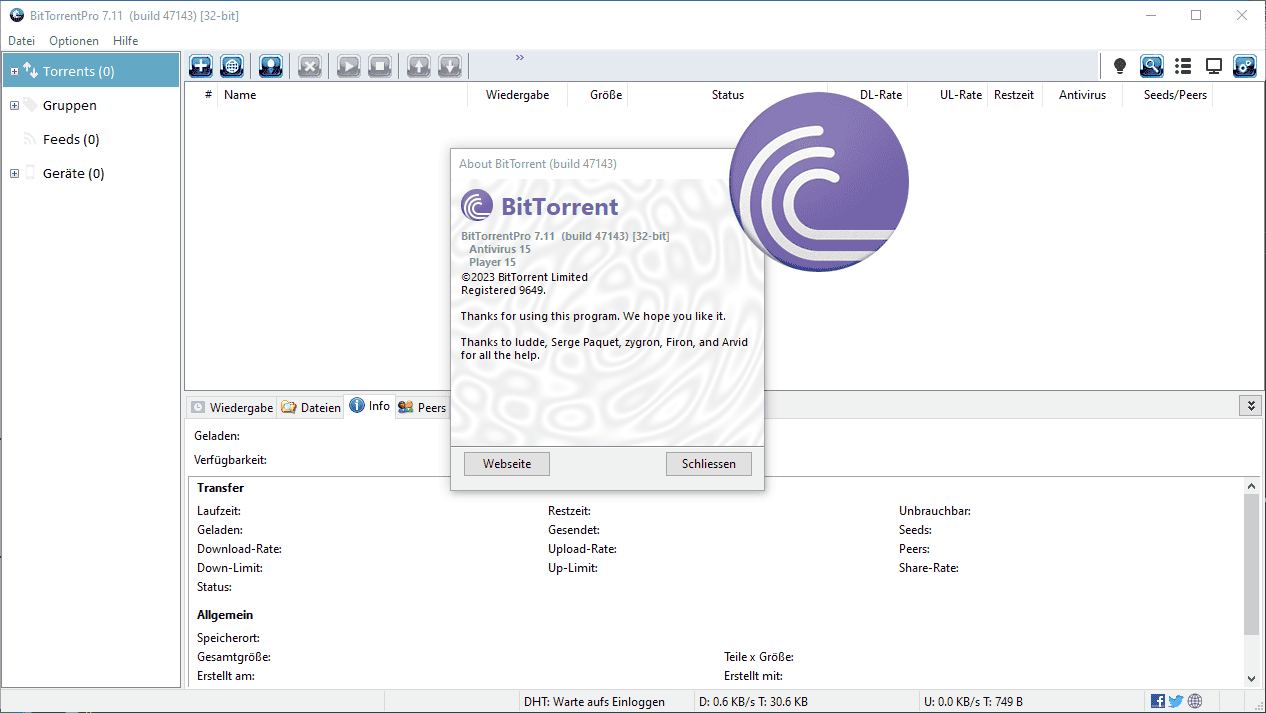This screenshot has width=1266, height=713.
Task: Sort by the Antivirus column header
Action: click(x=1082, y=95)
